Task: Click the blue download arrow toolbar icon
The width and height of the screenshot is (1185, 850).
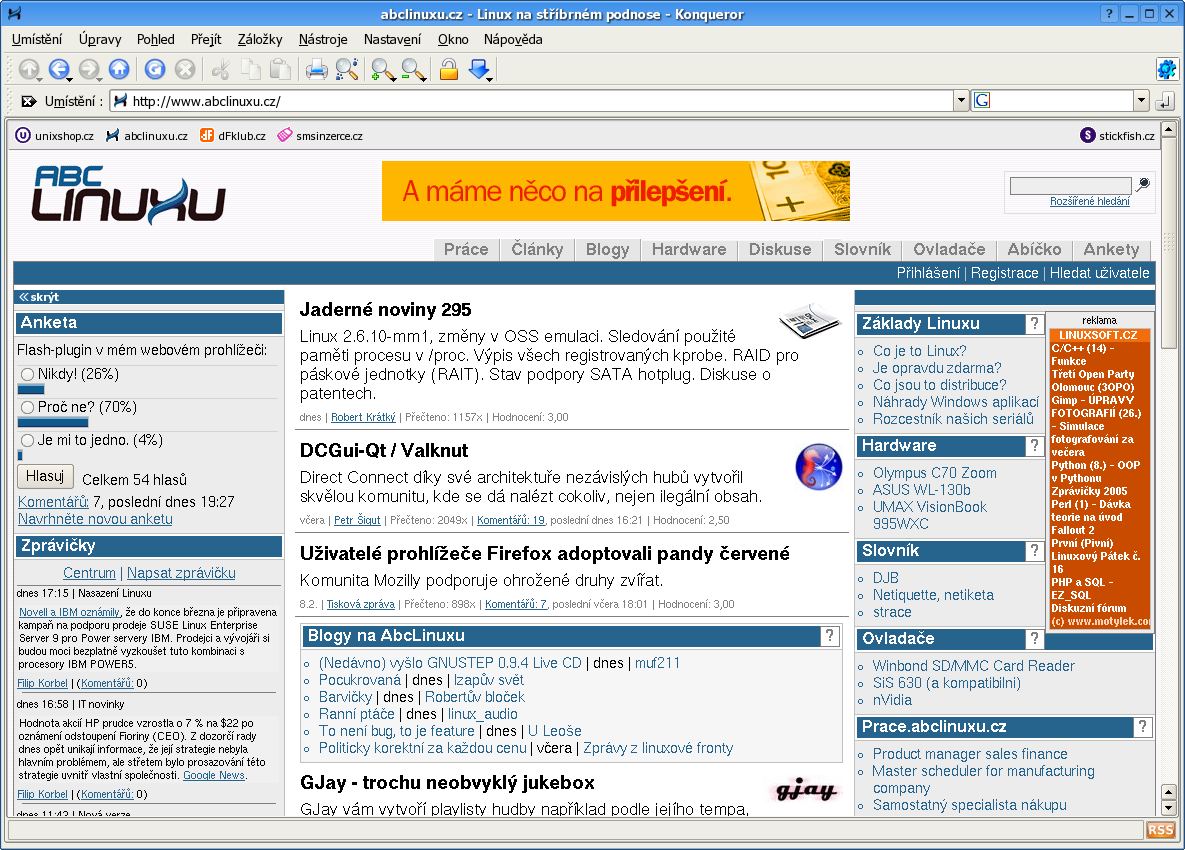Action: click(x=479, y=70)
